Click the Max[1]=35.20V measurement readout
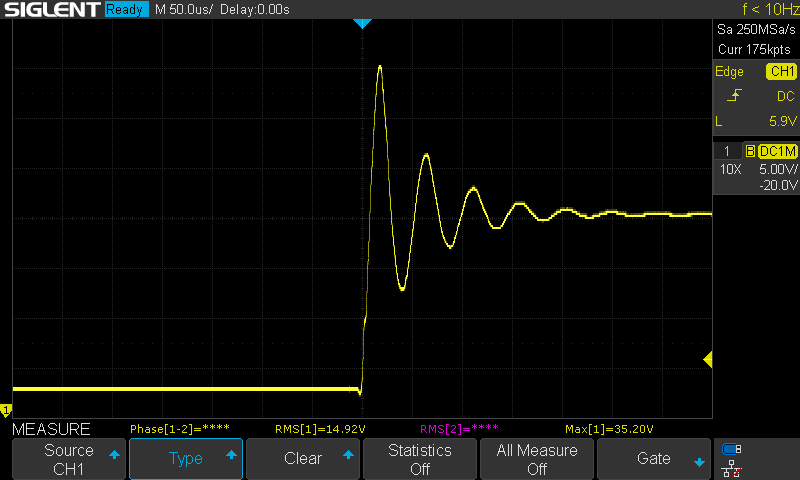This screenshot has width=800, height=480. [x=608, y=429]
